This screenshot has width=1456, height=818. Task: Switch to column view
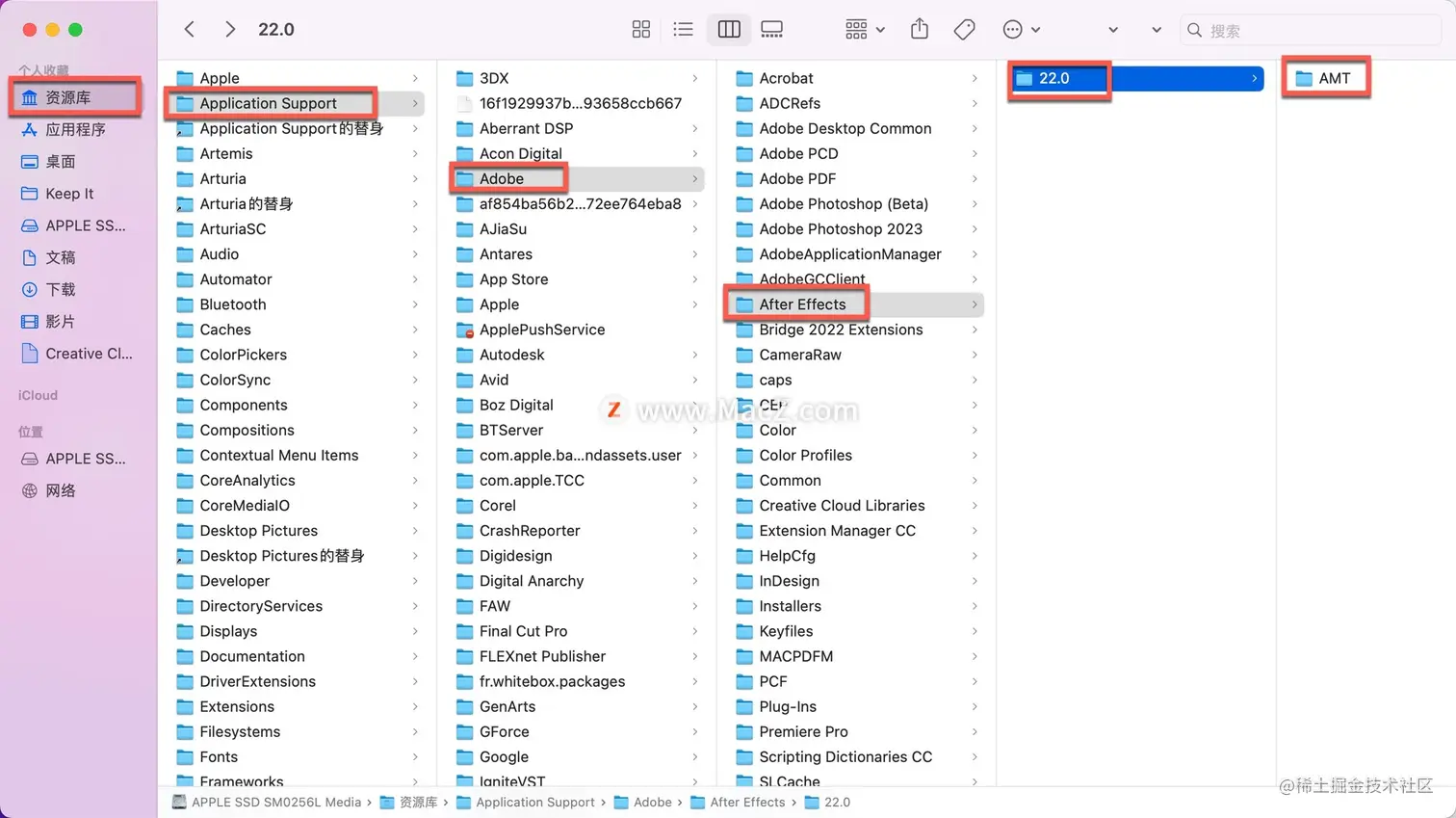point(729,30)
